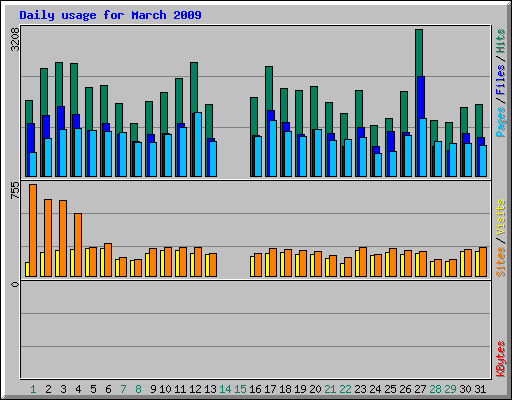Click day label 11 on the x-axis

coord(180,389)
